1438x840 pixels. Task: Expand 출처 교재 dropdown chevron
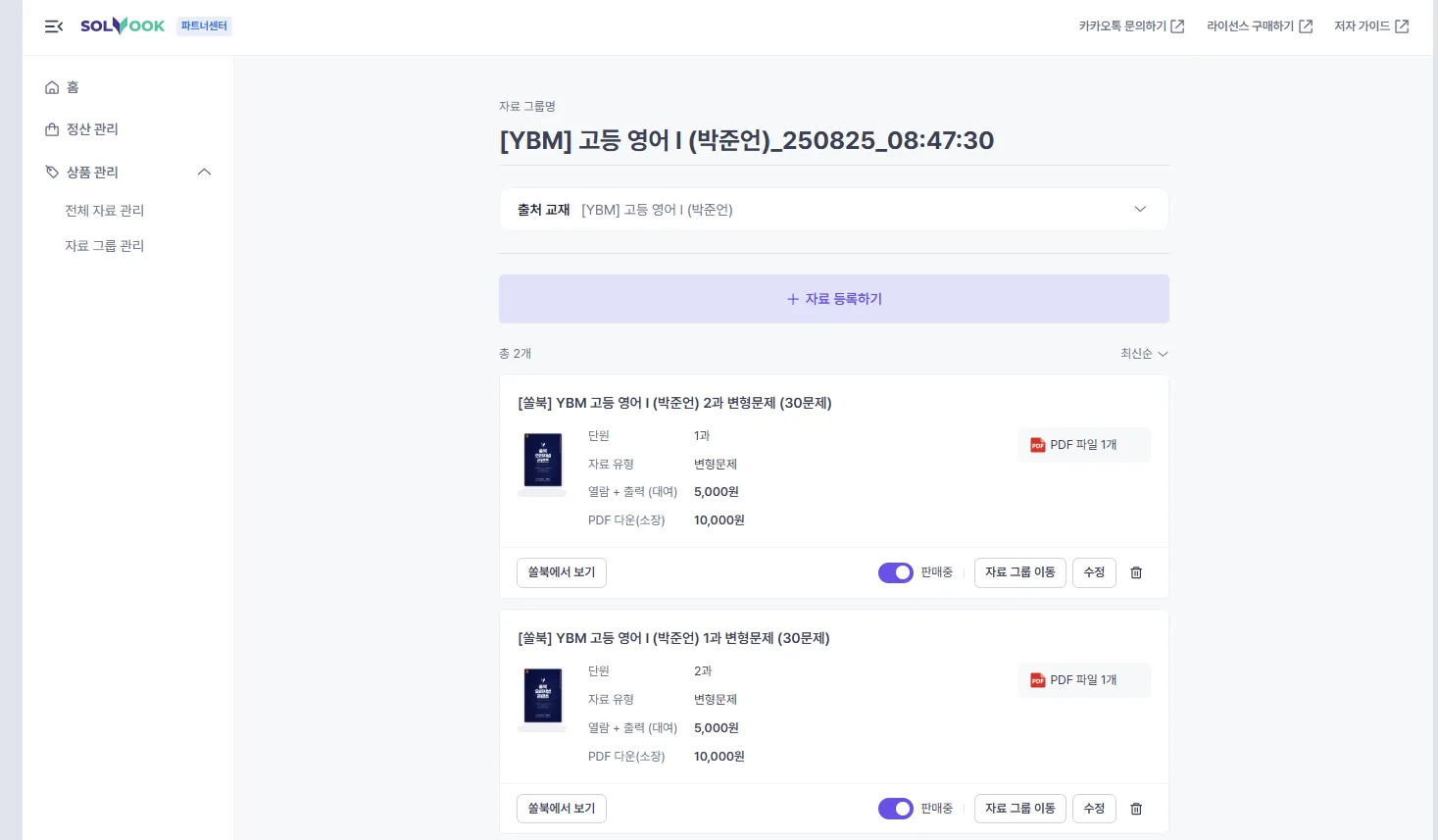(1140, 209)
